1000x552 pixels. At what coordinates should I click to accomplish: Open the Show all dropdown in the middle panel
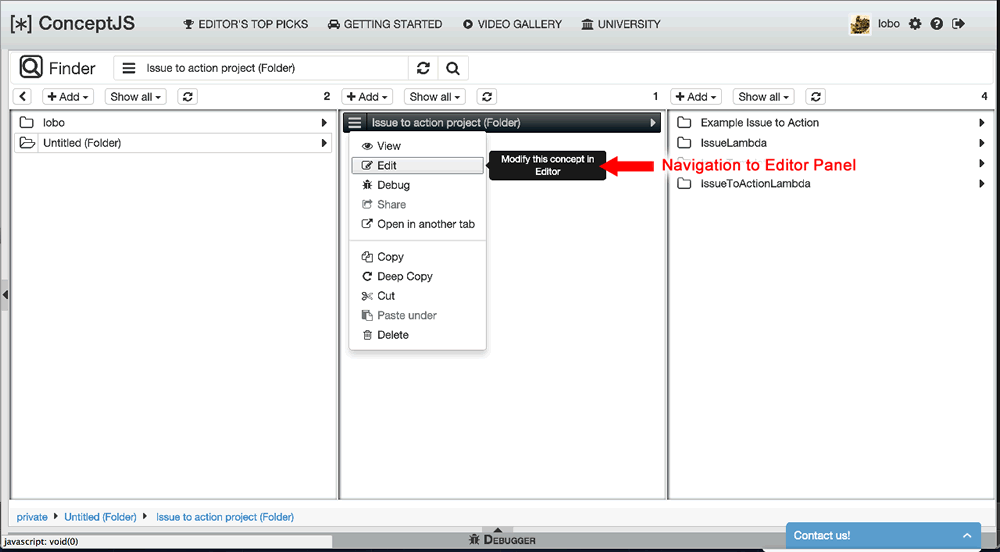point(434,97)
